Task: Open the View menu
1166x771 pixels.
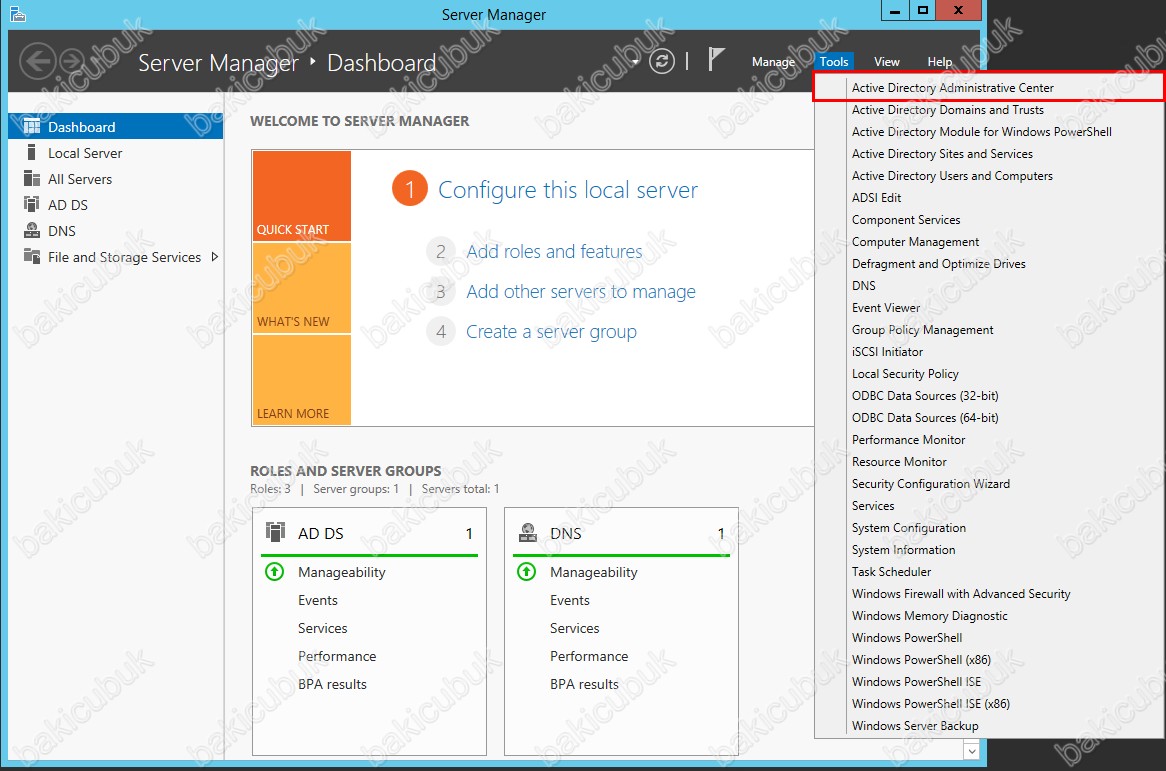Action: [x=886, y=62]
